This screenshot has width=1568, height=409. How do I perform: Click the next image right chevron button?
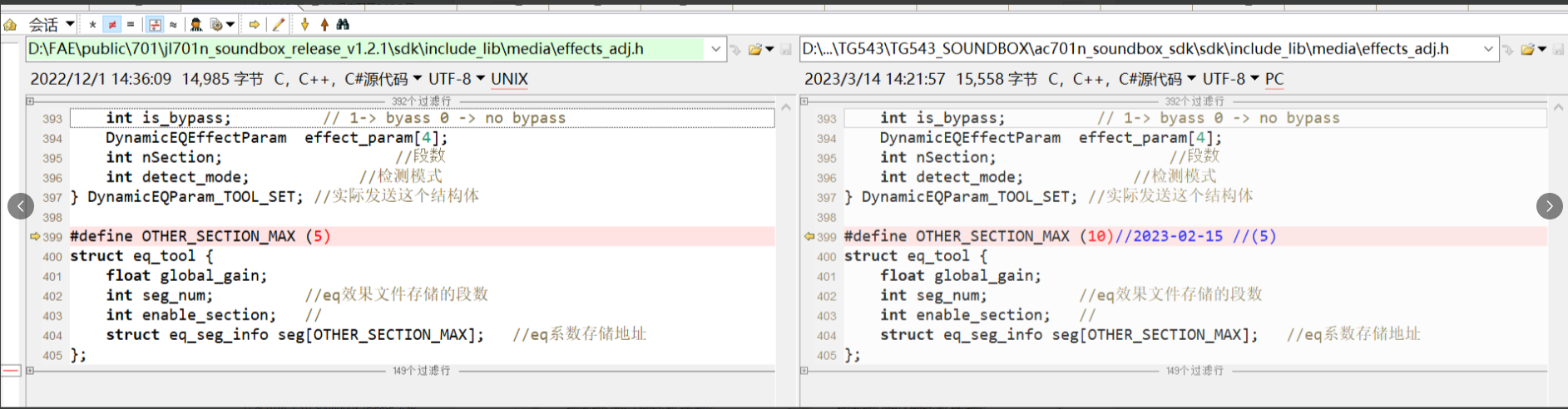click(1549, 206)
